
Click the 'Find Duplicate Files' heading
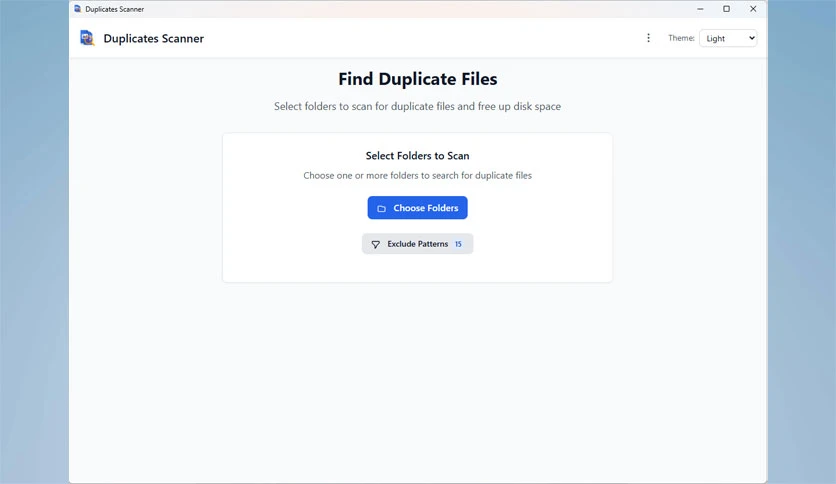[417, 79]
